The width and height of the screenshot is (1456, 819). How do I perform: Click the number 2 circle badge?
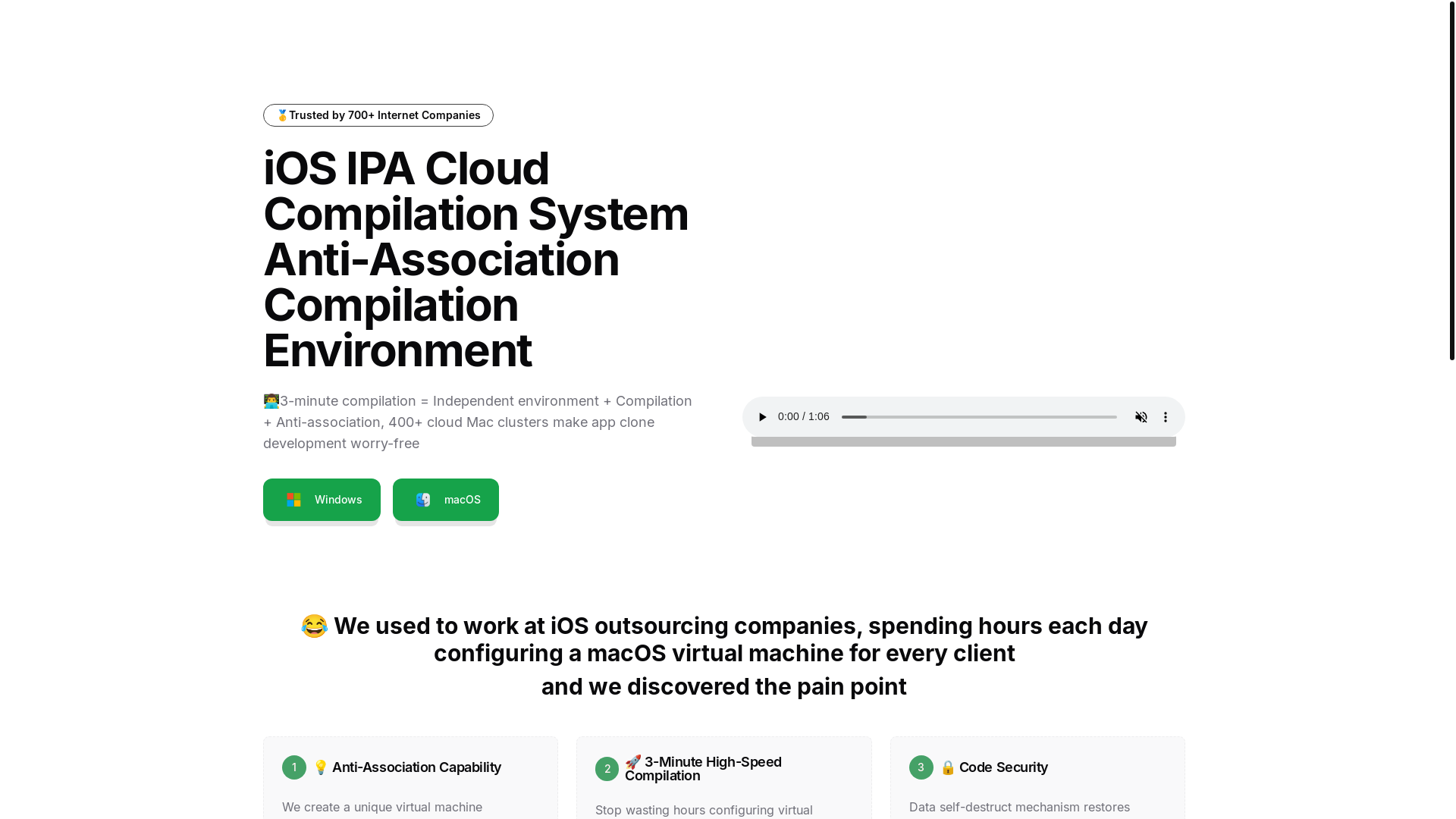tap(607, 769)
